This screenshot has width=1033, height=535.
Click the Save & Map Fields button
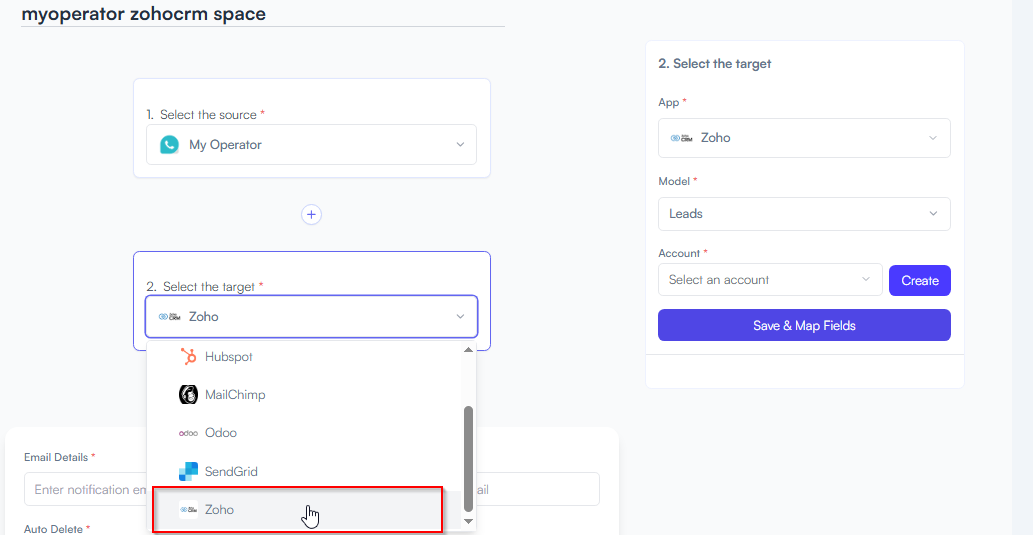click(x=804, y=325)
